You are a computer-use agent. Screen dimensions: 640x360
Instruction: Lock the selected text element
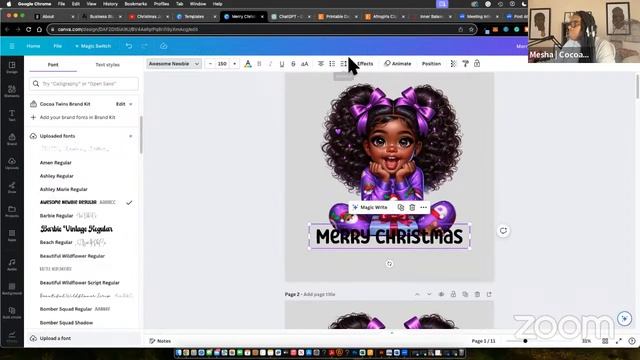[x=477, y=64]
